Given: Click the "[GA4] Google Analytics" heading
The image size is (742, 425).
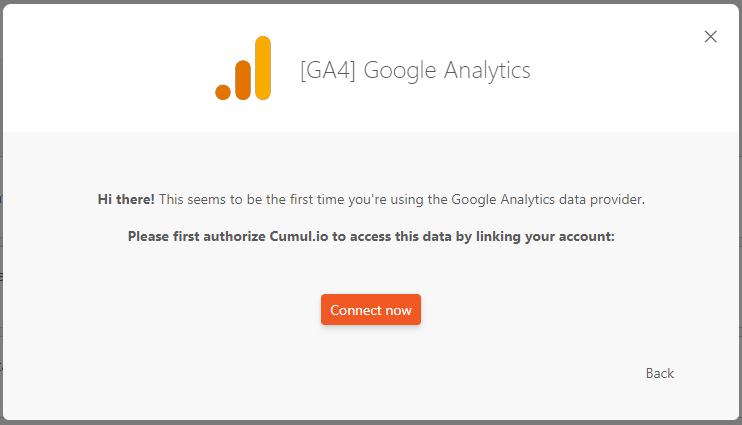Looking at the screenshot, I should (415, 70).
